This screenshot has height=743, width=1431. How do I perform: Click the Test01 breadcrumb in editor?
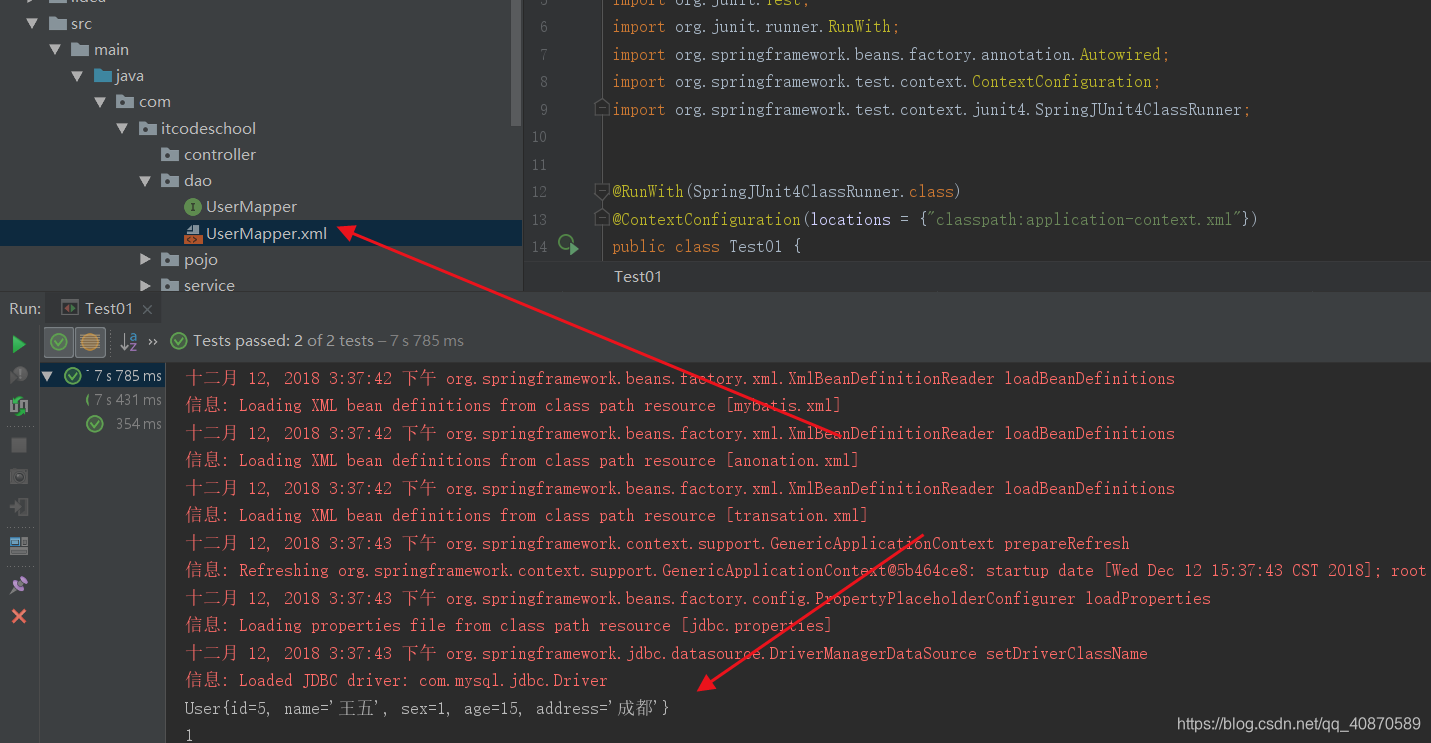[x=638, y=276]
